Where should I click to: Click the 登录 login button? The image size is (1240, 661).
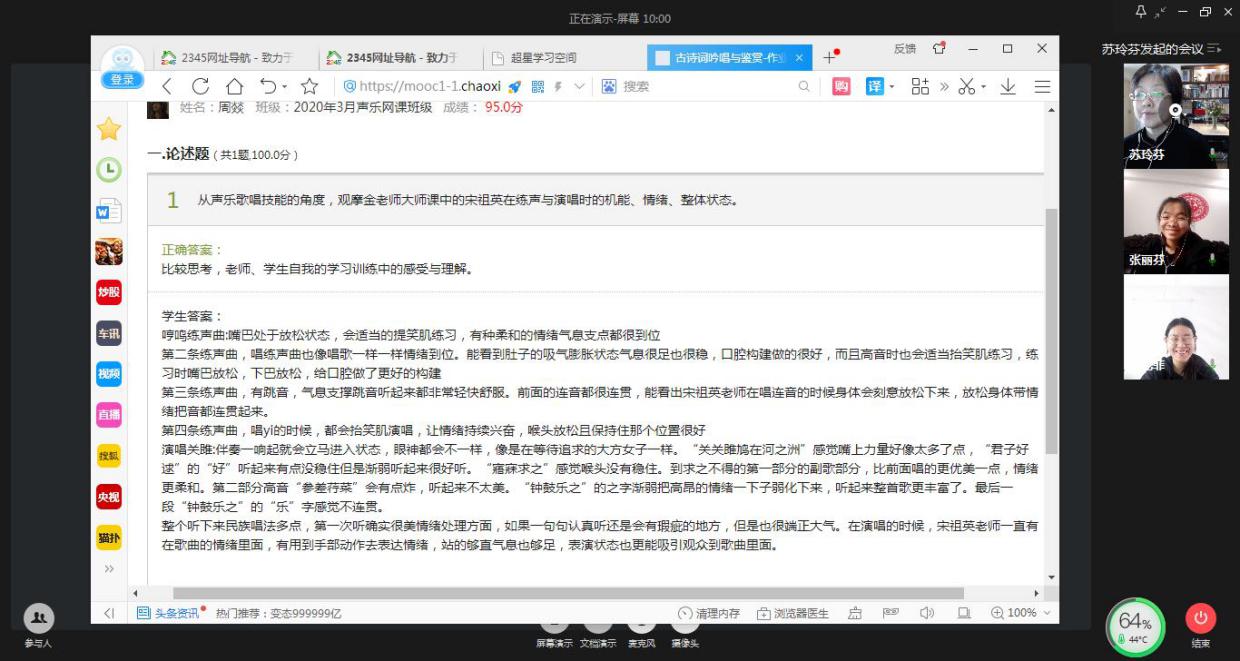121,80
